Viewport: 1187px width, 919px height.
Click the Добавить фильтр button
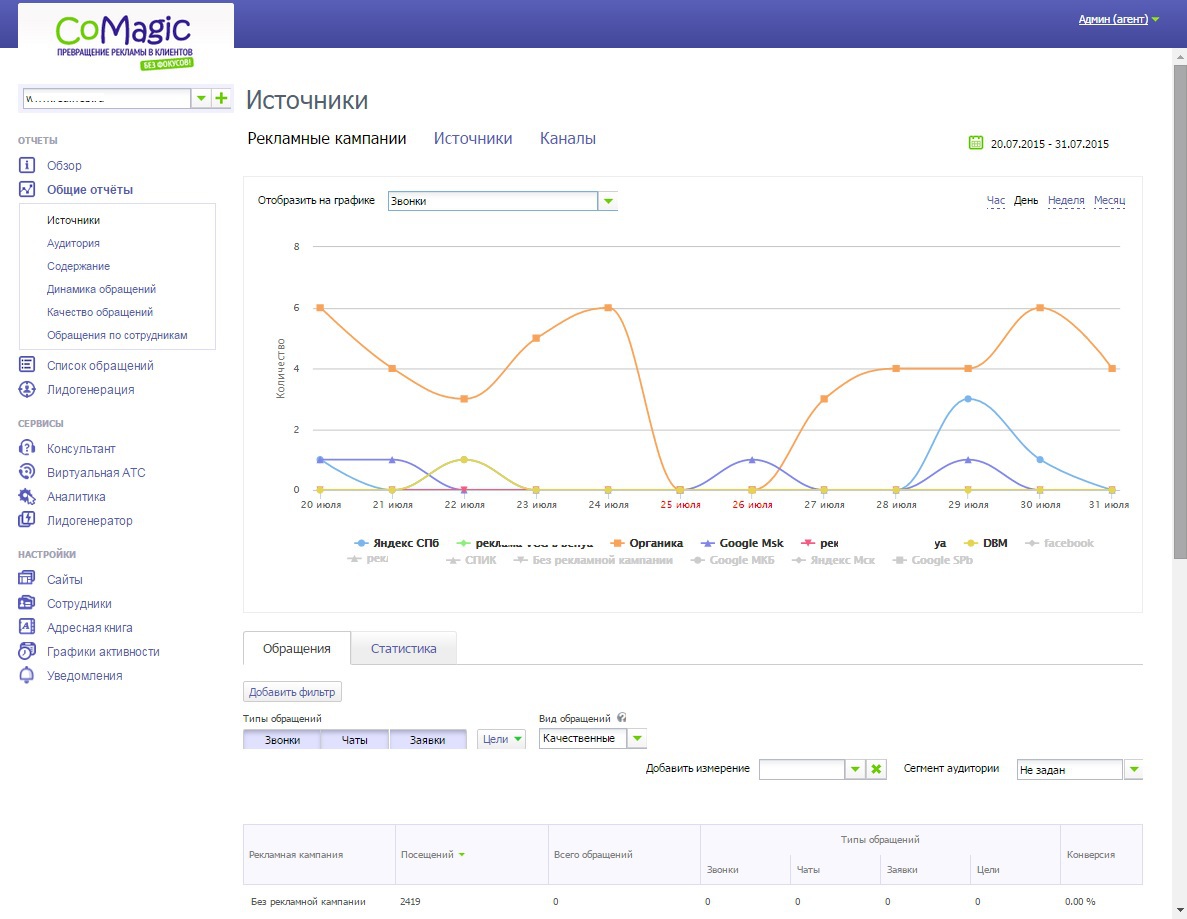(x=292, y=692)
